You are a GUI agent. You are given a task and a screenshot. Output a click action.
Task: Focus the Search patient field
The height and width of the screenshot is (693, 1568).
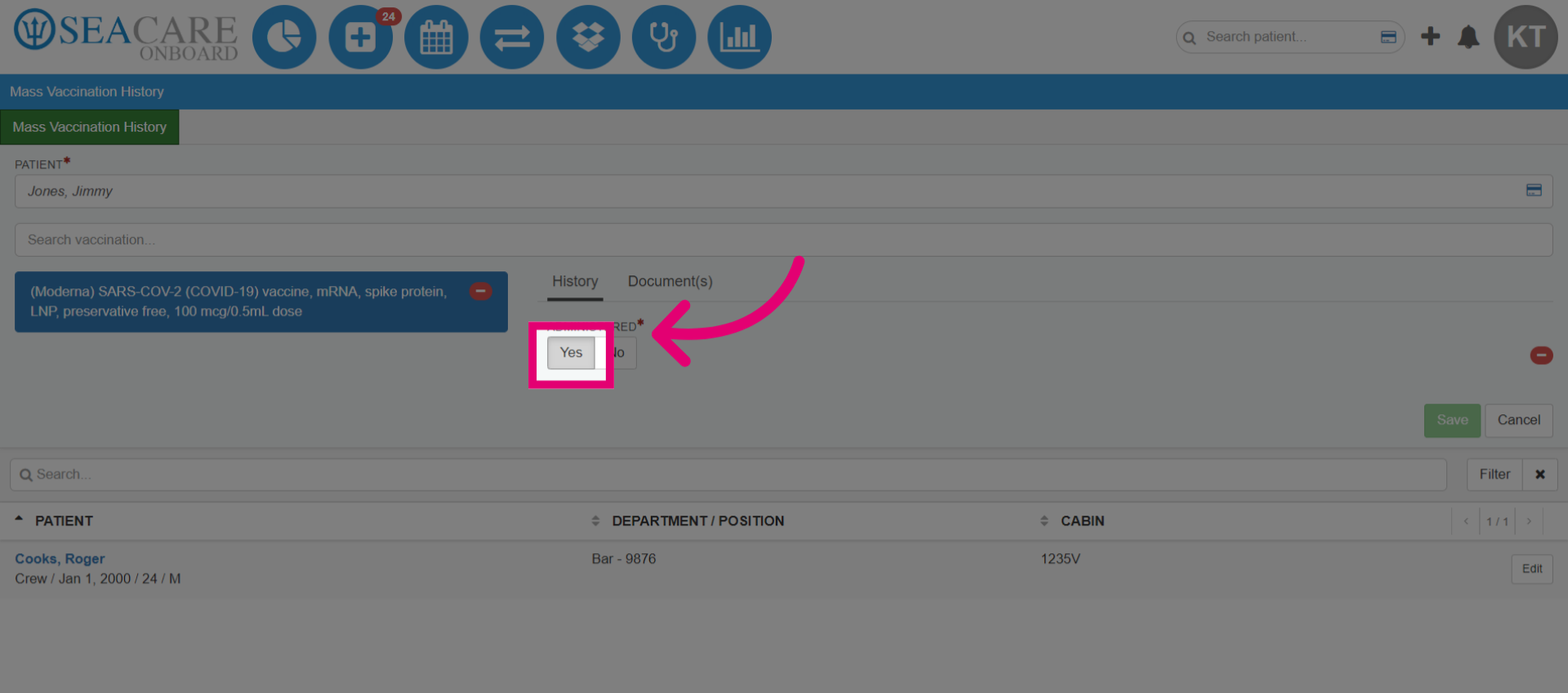pyautogui.click(x=1290, y=37)
